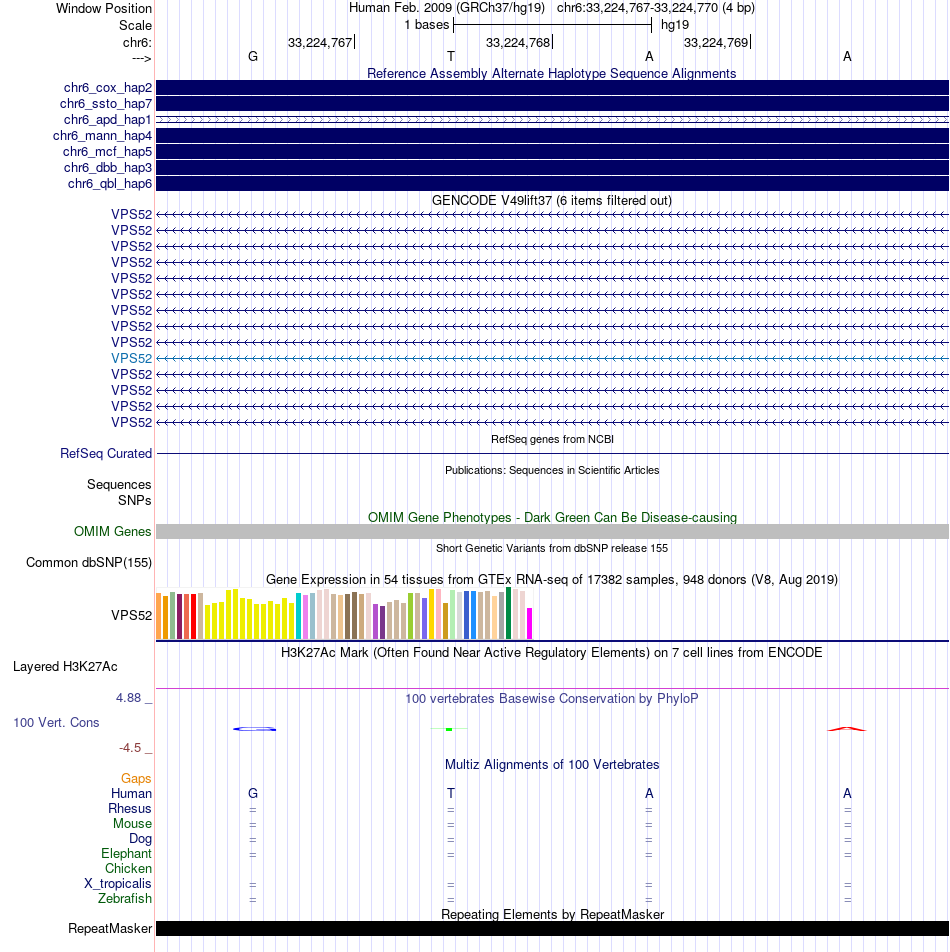
Task: Click the gray OMIM Genes bar
Action: (x=552, y=532)
